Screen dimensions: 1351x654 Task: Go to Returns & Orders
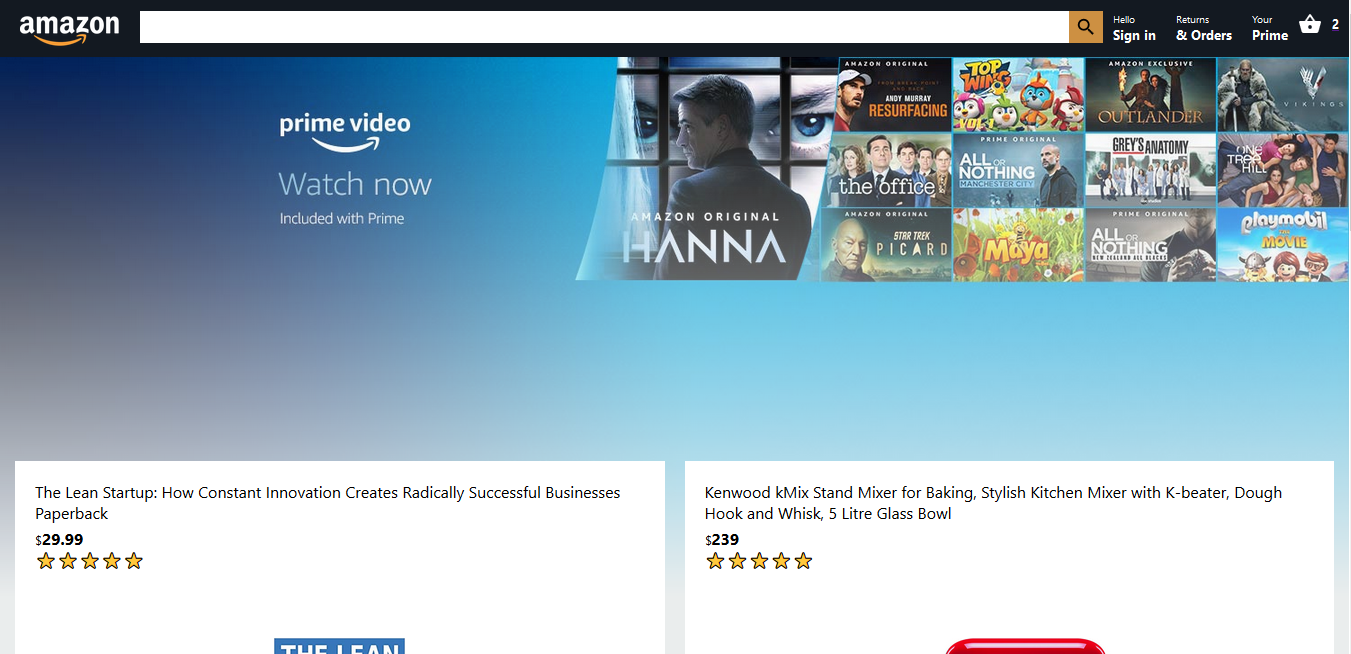(x=1203, y=28)
